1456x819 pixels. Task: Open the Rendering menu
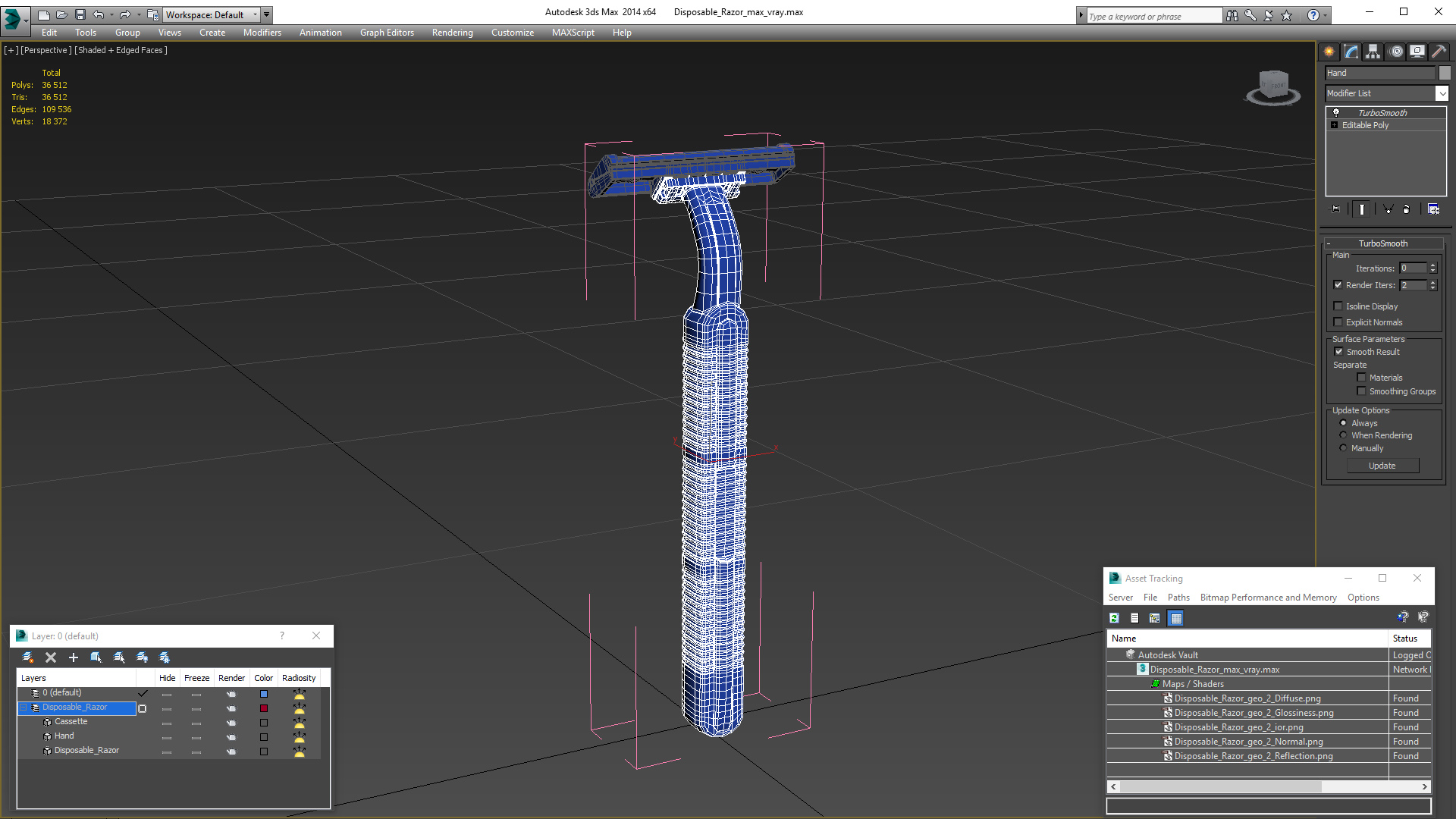452,33
